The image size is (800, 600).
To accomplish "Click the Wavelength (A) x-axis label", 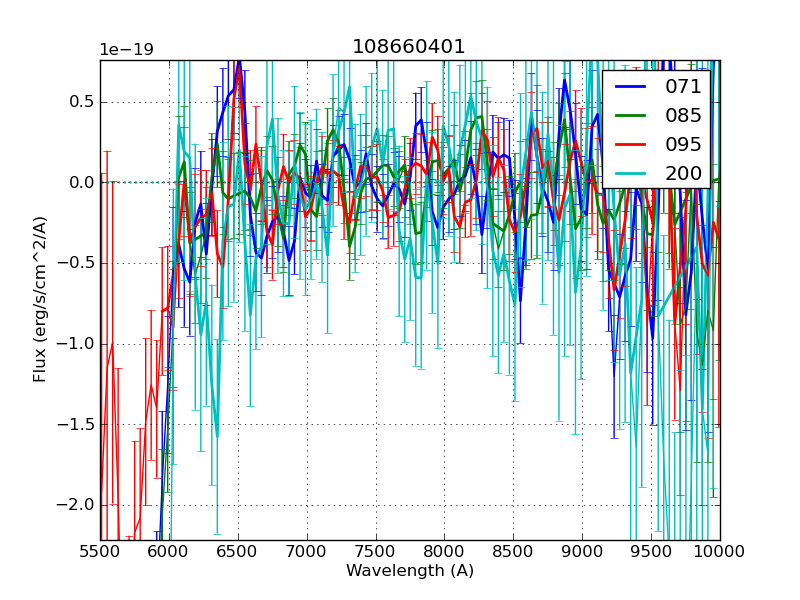I will pos(409,571).
